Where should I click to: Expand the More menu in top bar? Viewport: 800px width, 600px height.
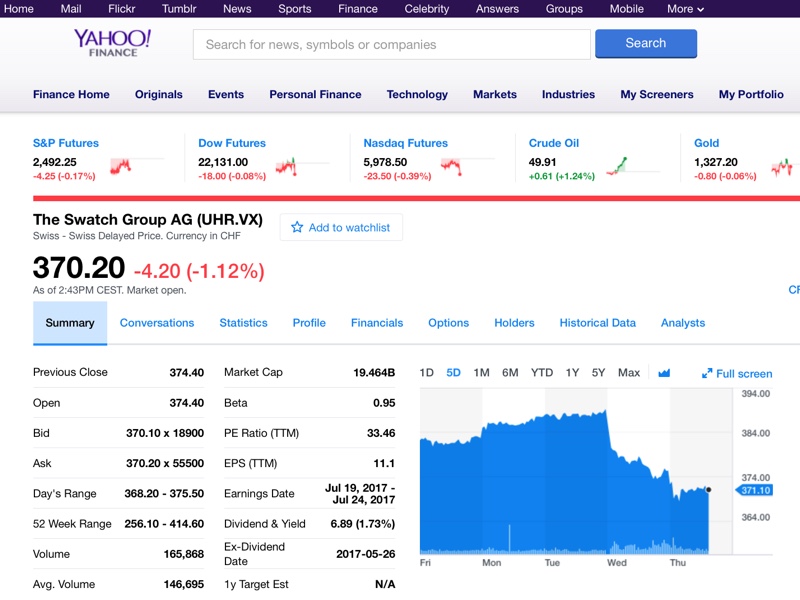pyautogui.click(x=685, y=9)
